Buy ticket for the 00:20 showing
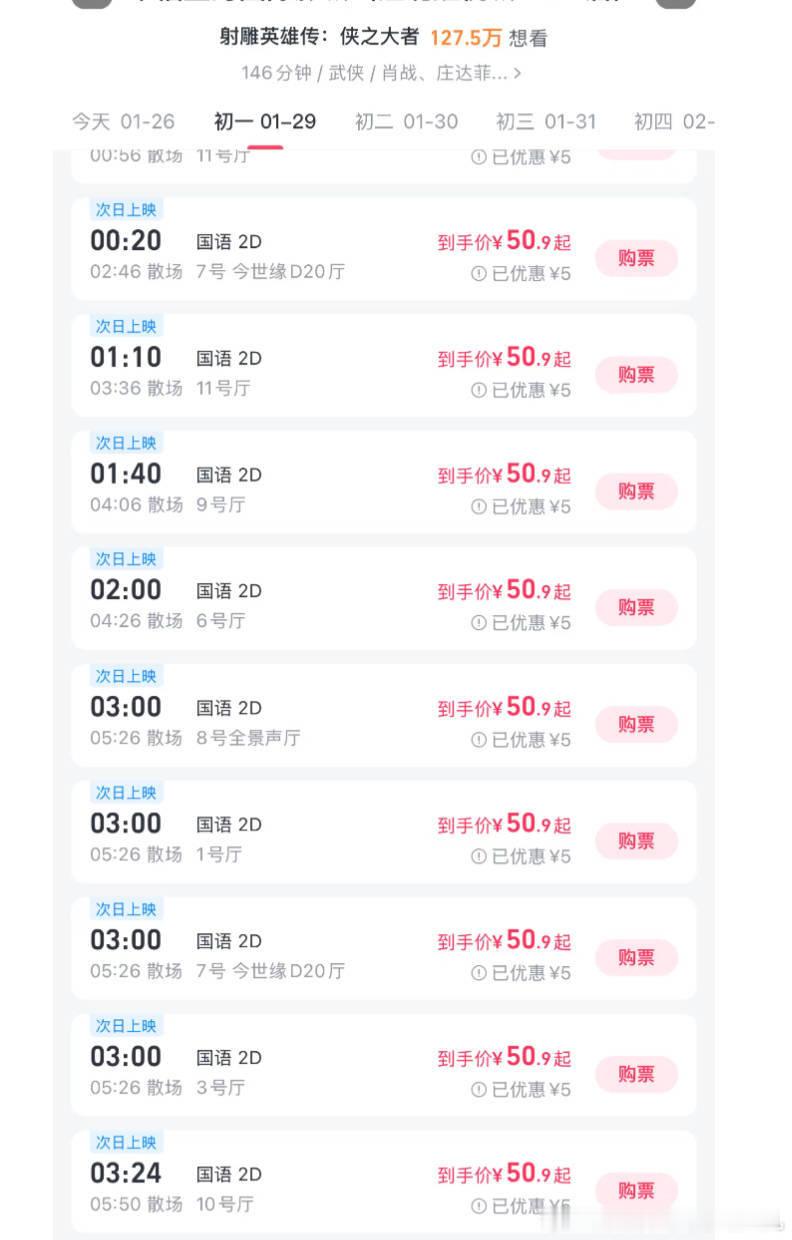The height and width of the screenshot is (1240, 792). (x=637, y=258)
